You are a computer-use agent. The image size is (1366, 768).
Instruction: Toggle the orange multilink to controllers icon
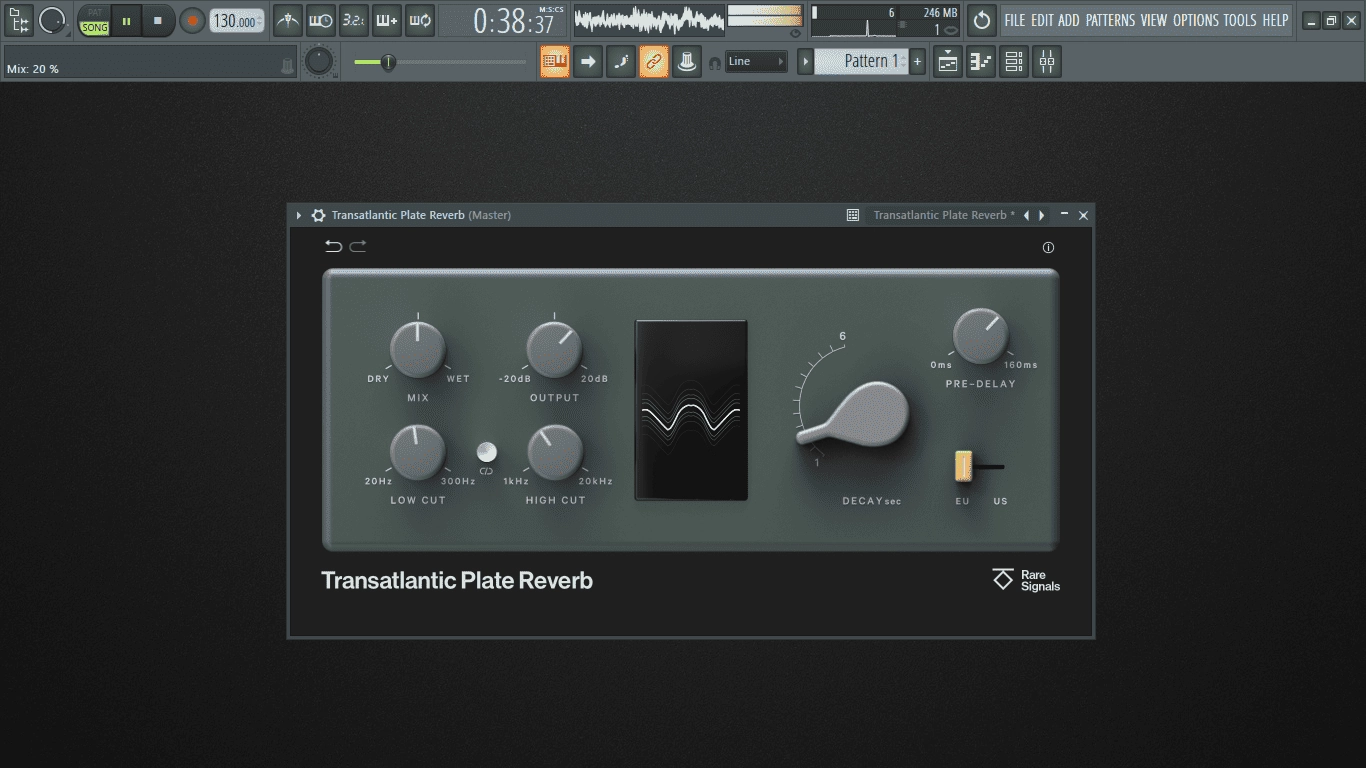654,62
